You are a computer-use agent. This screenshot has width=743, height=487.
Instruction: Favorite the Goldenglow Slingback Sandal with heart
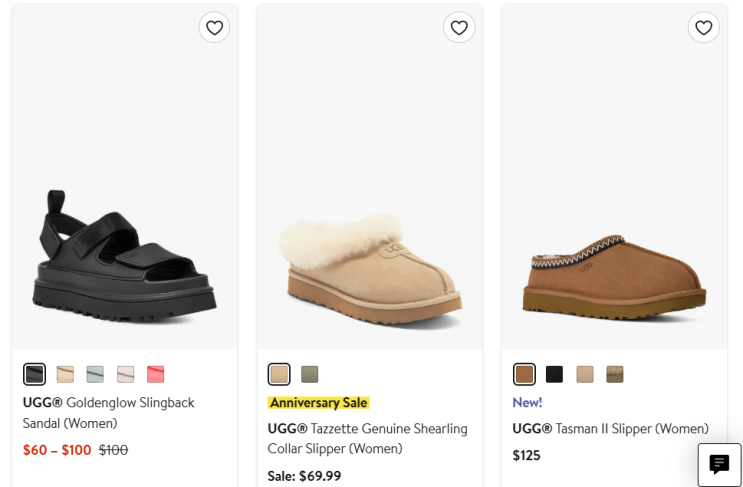point(214,27)
